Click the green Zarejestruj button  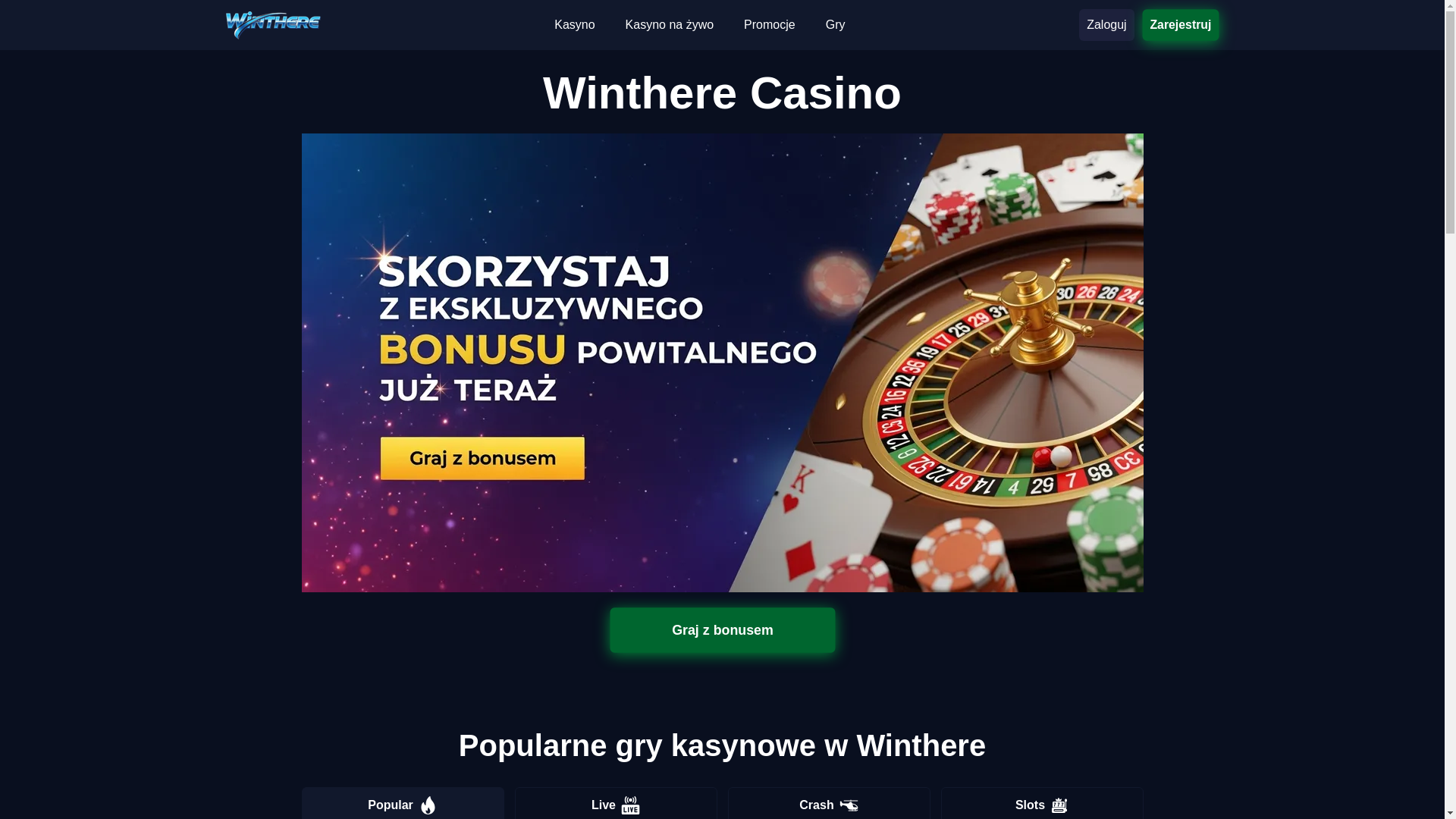pos(1180,25)
